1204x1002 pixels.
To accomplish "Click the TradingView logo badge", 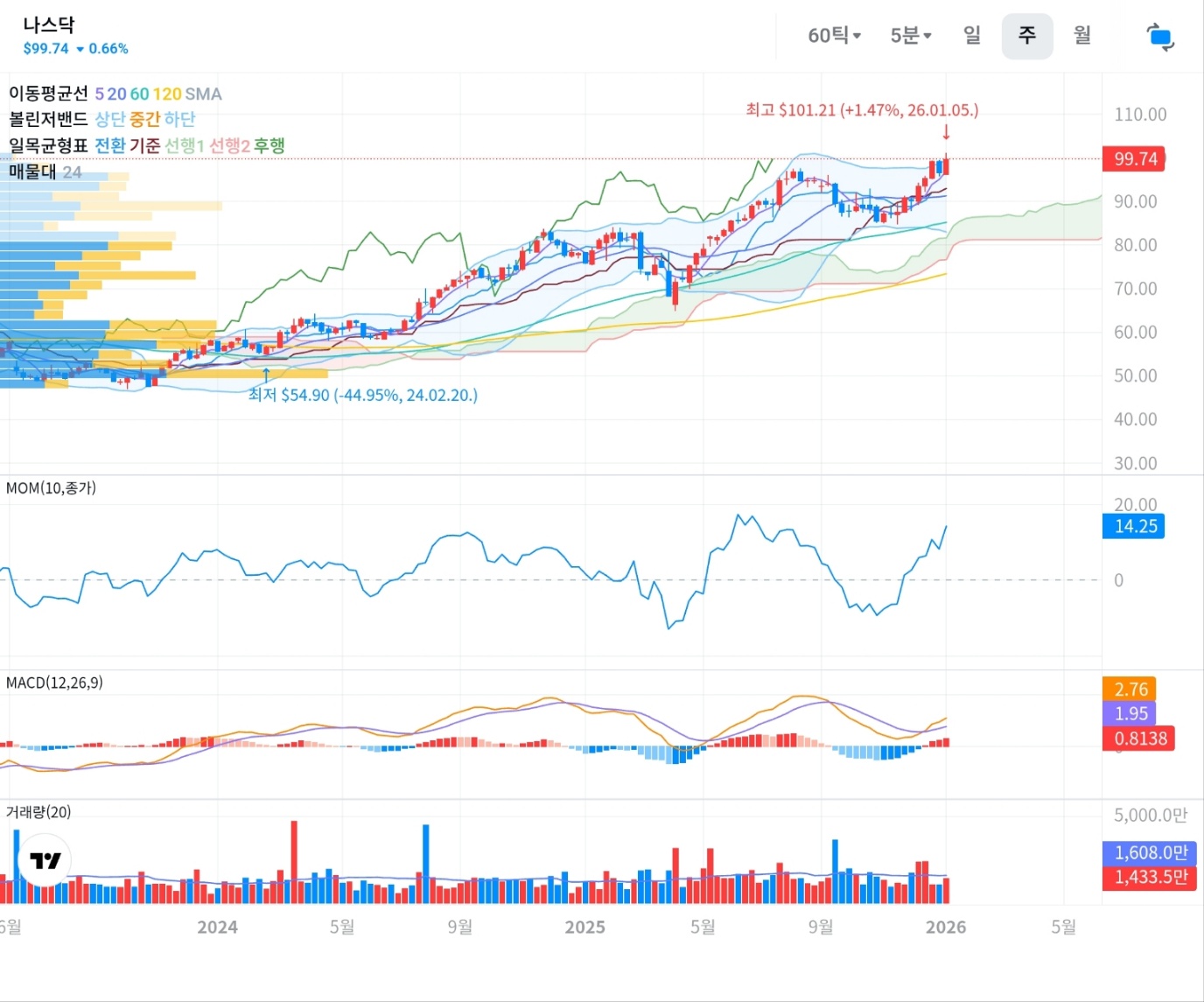I will click(45, 860).
